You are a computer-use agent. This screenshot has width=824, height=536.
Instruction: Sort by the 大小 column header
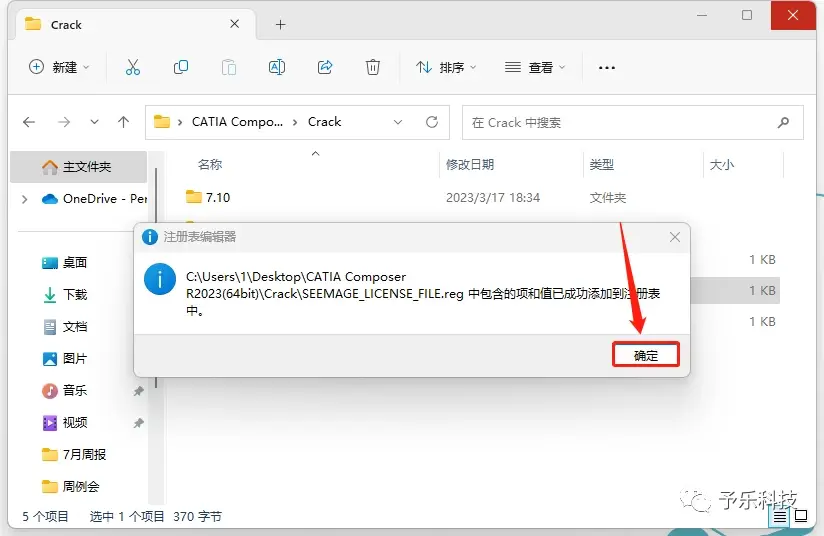click(x=722, y=164)
